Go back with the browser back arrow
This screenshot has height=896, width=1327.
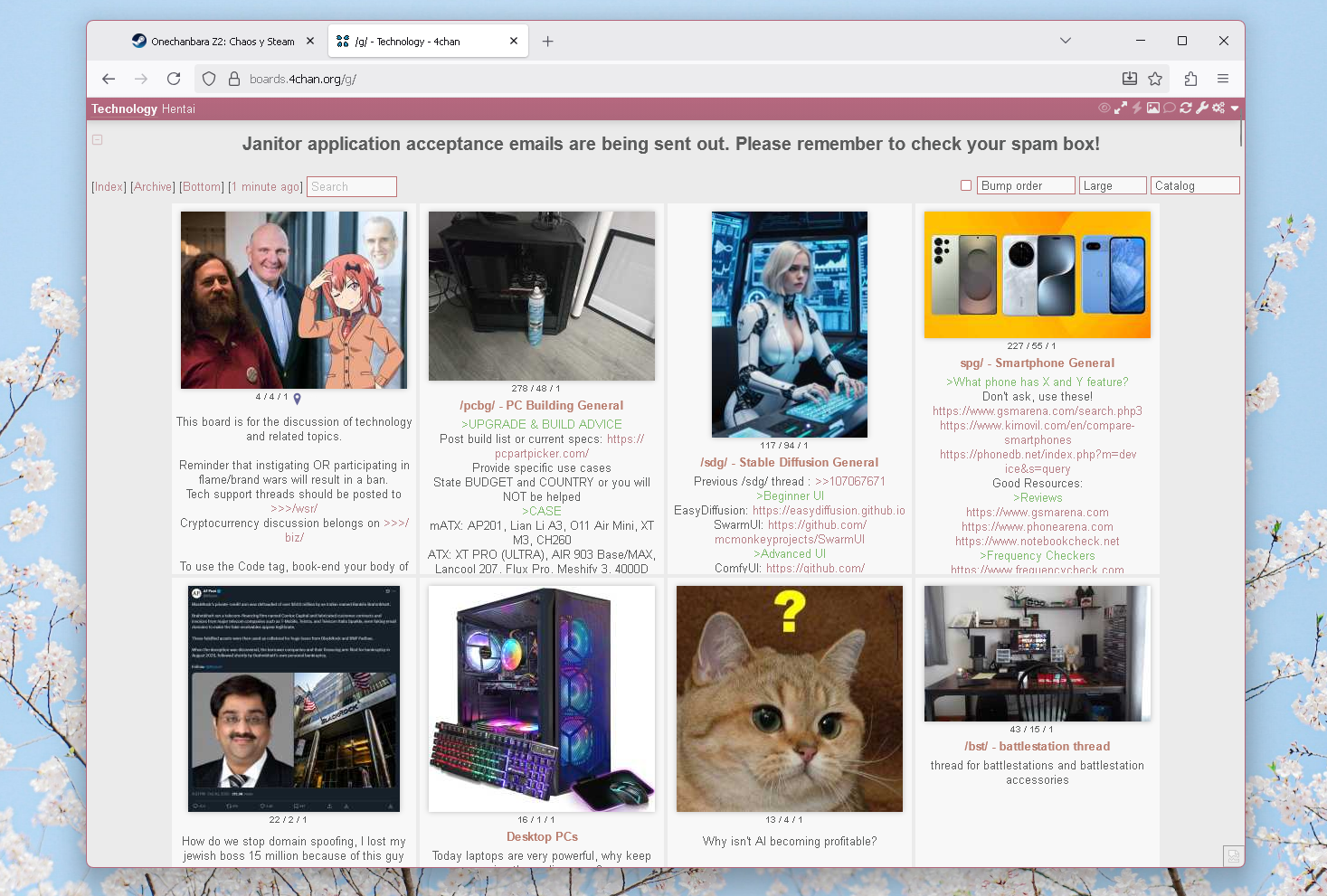pyautogui.click(x=109, y=79)
